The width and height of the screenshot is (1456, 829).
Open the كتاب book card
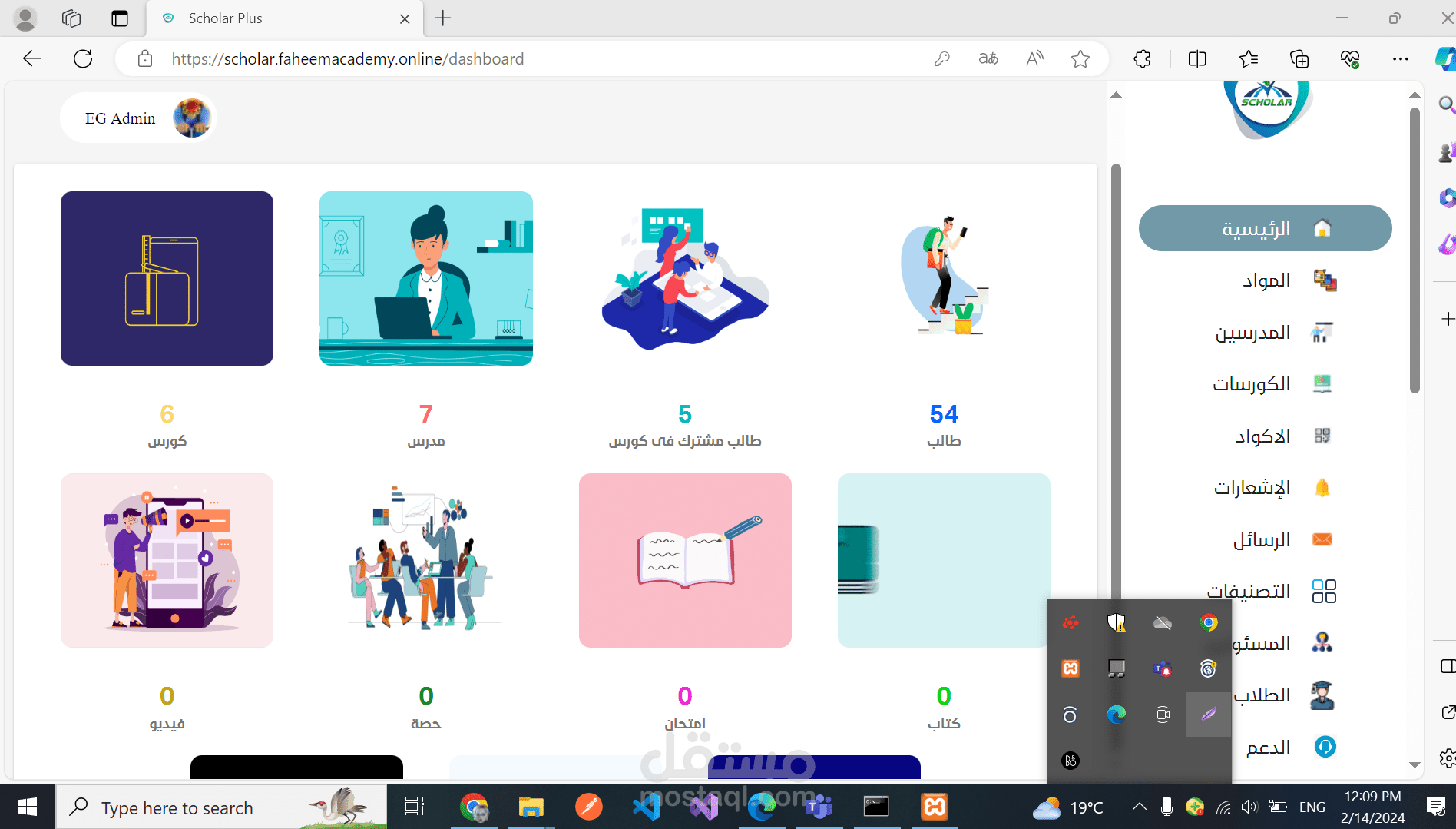click(944, 560)
